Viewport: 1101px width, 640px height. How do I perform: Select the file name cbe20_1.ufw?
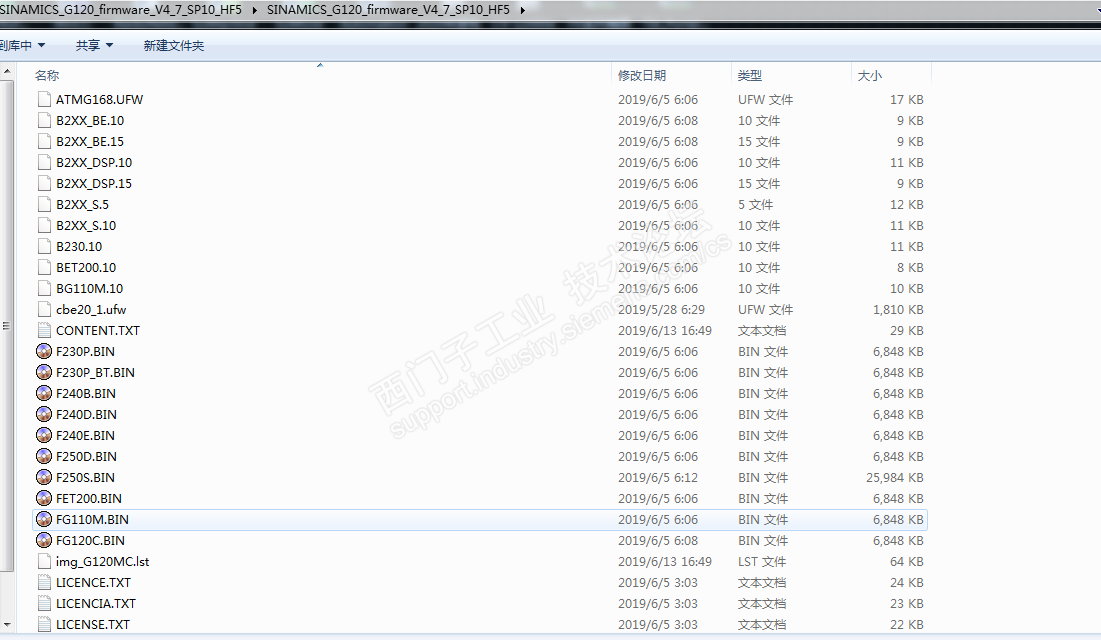click(x=91, y=309)
